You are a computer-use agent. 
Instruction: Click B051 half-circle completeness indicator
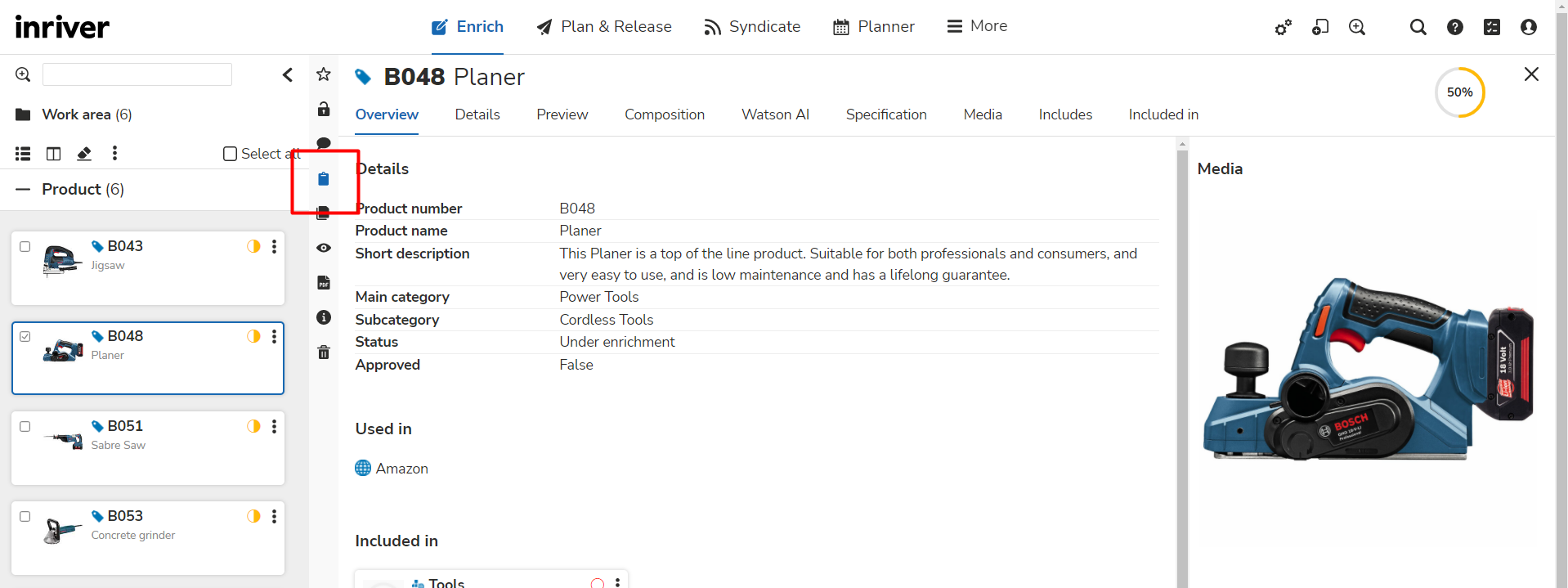253,426
